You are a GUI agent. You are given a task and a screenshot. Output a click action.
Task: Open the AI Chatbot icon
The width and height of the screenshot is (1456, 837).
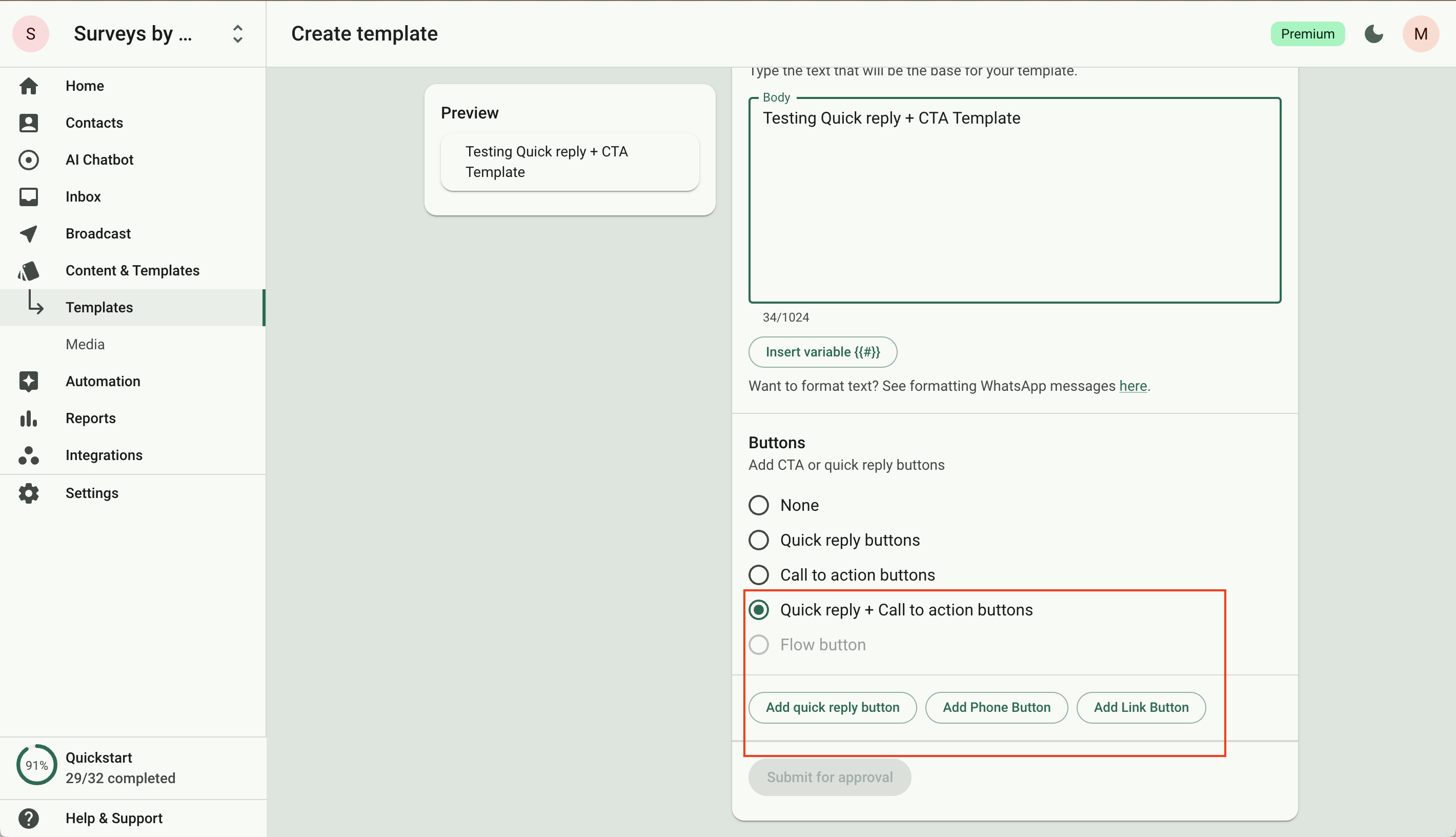click(x=29, y=159)
